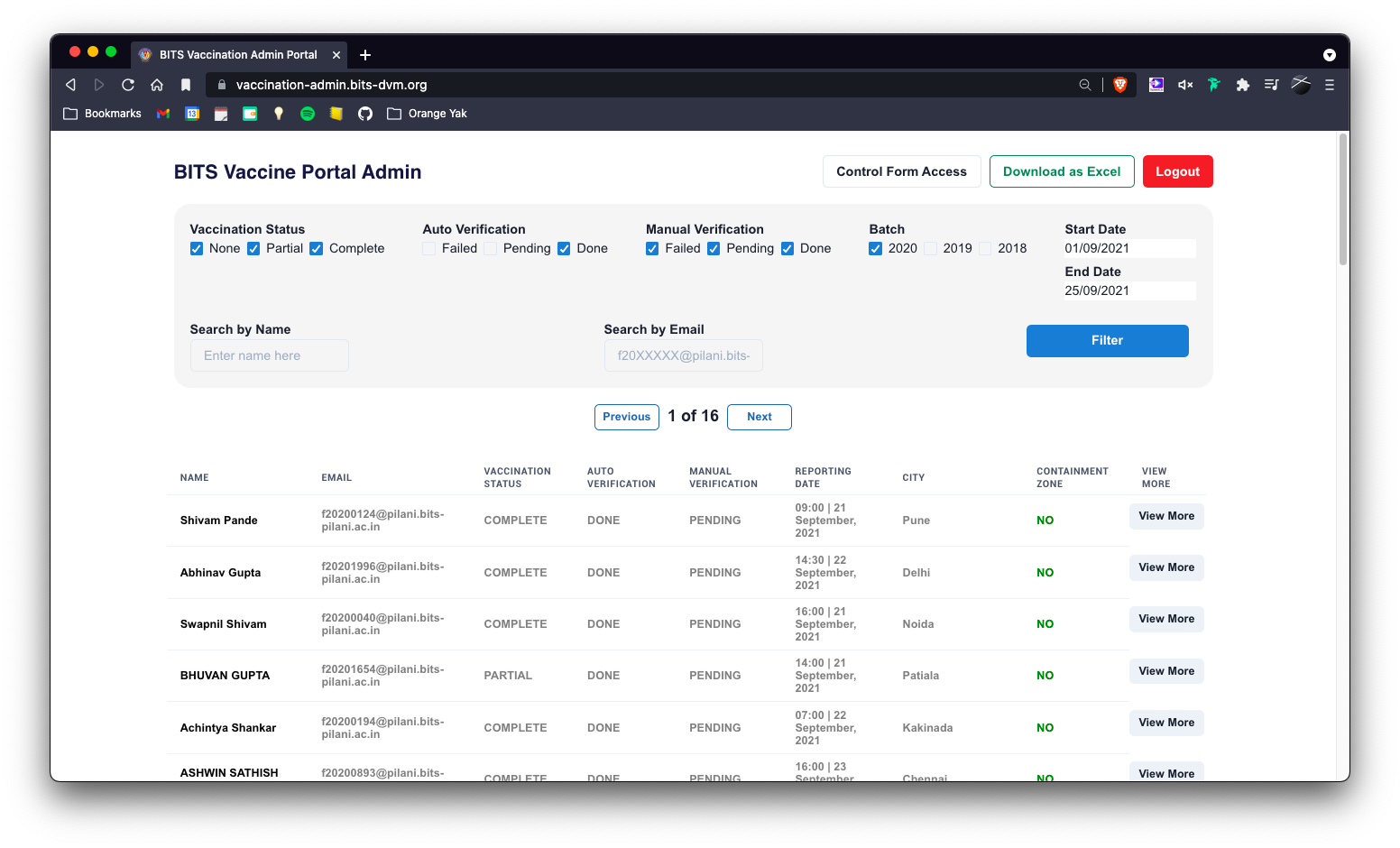This screenshot has width=1400, height=848.
Task: Uncheck Vaccination Status Partial
Action: (x=253, y=249)
